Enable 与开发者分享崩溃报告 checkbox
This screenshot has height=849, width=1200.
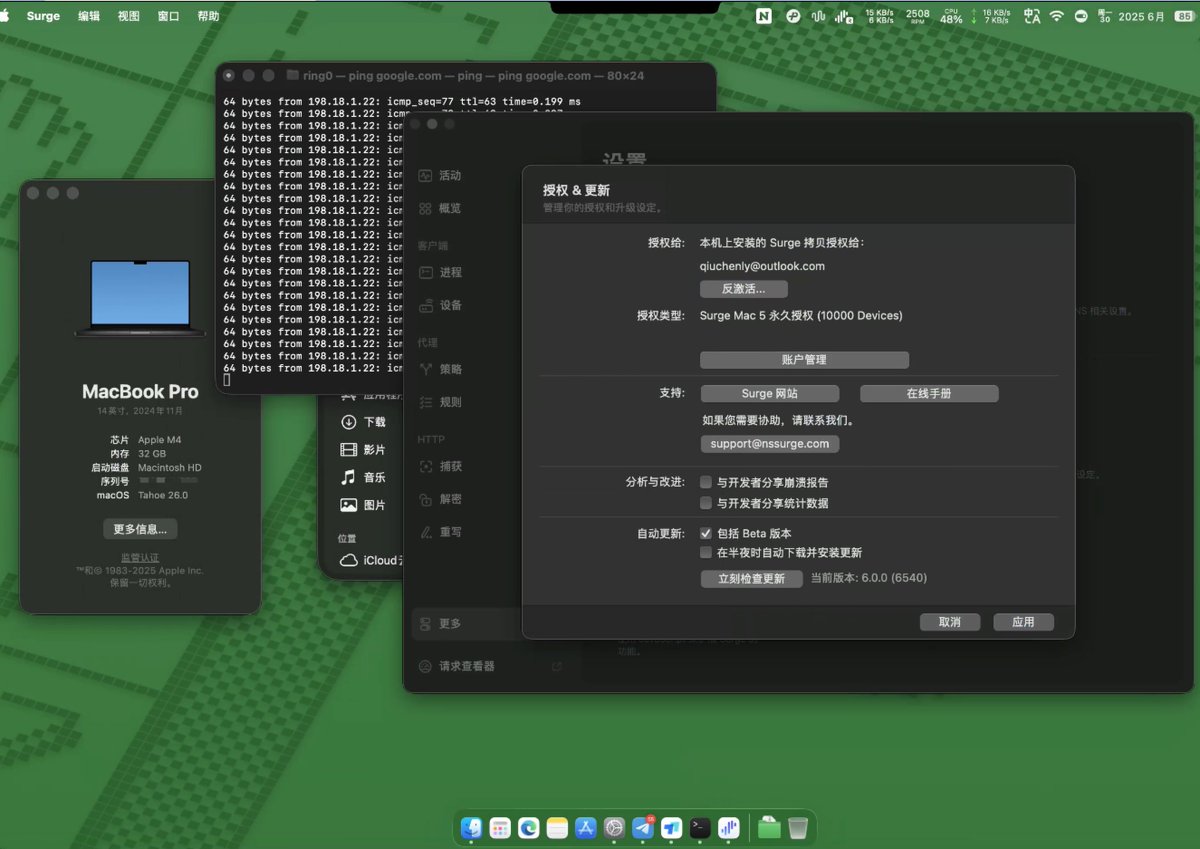(x=707, y=482)
